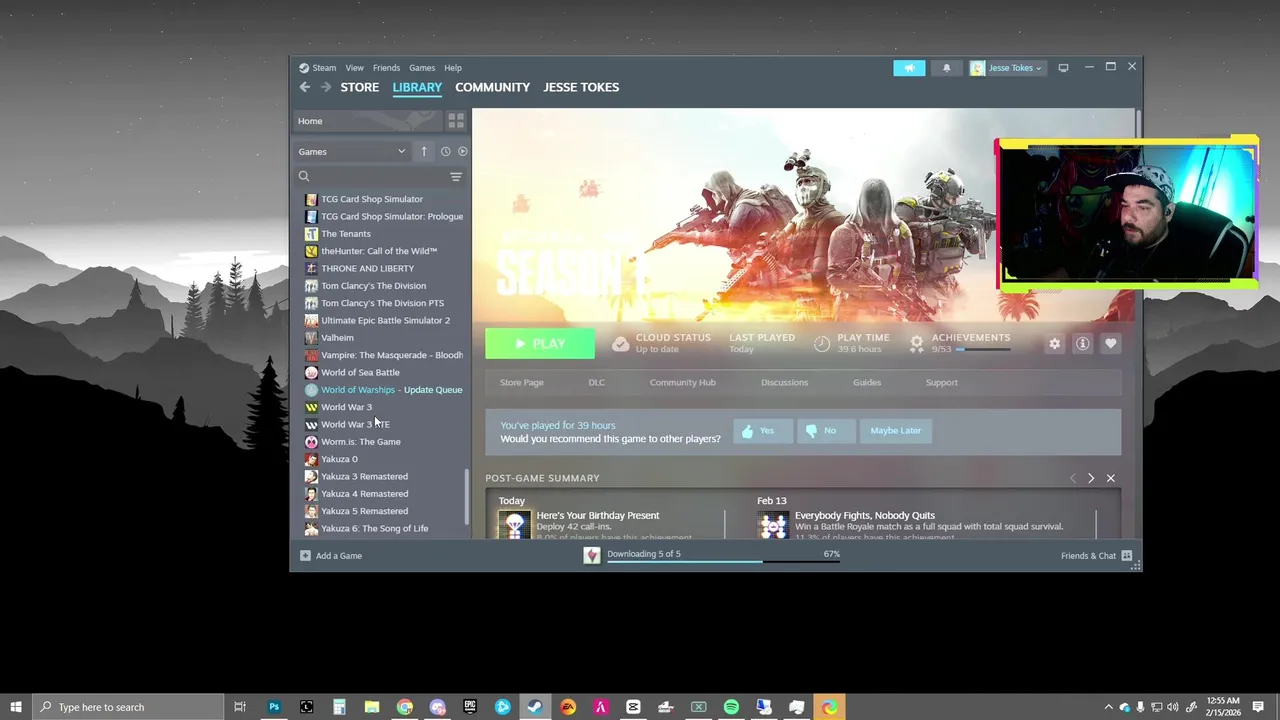
Task: Switch to the COMMUNITY tab
Action: (x=492, y=87)
